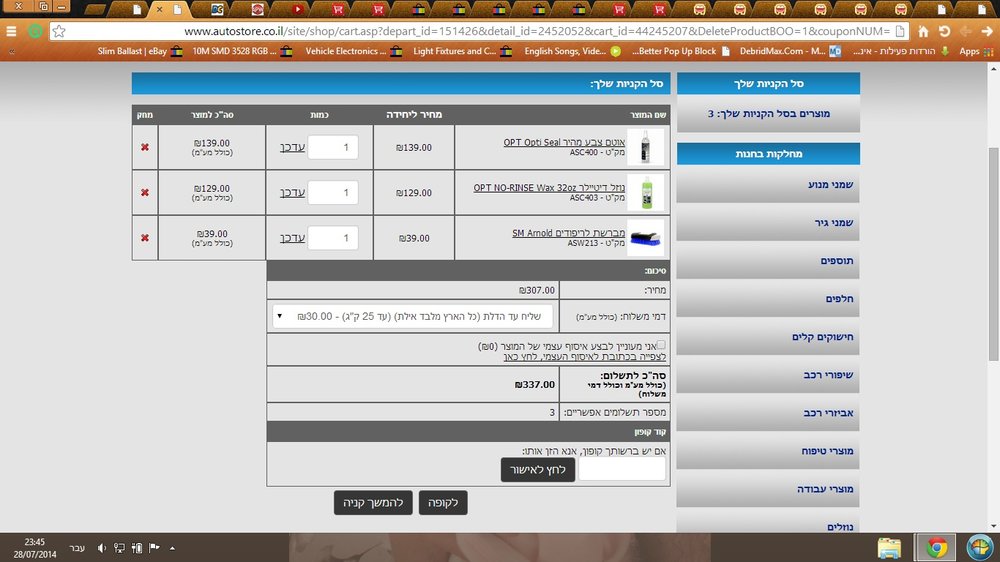Open the self-pickup address link (לחץ כאן)
The width and height of the screenshot is (1000, 562).
(584, 356)
